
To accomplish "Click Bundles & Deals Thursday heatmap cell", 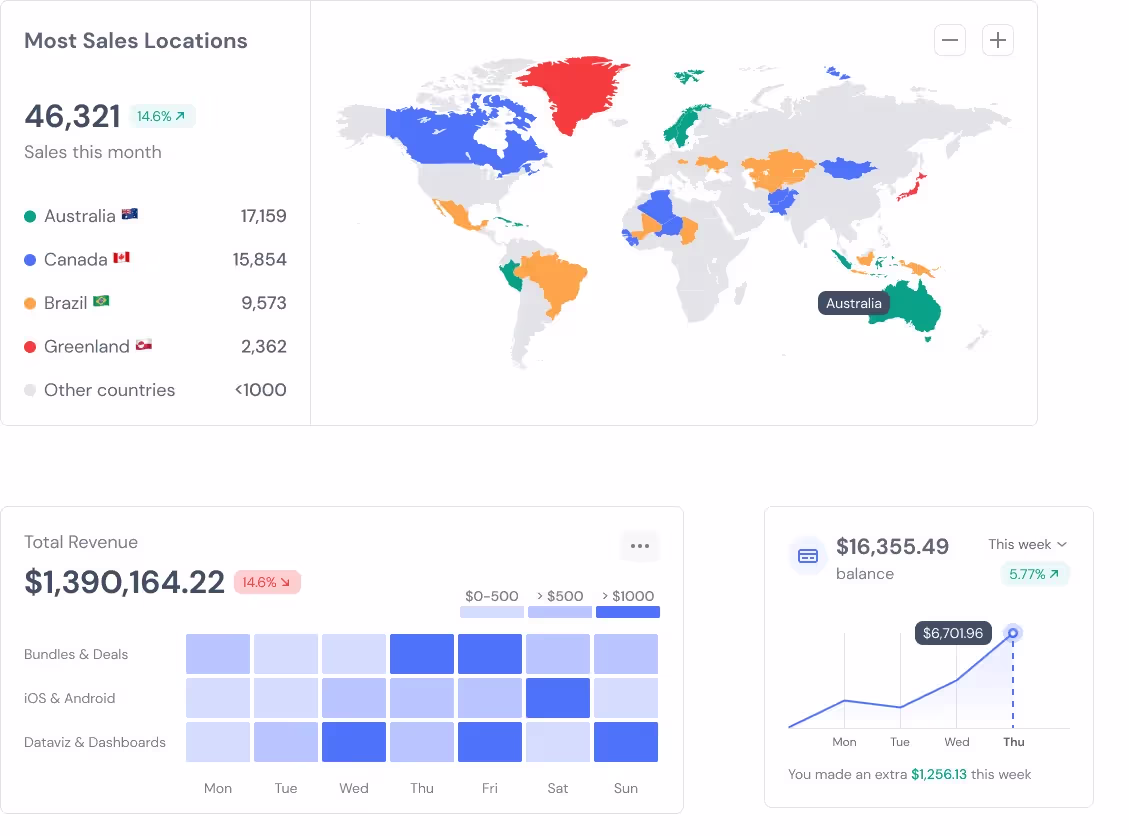I will coord(422,654).
